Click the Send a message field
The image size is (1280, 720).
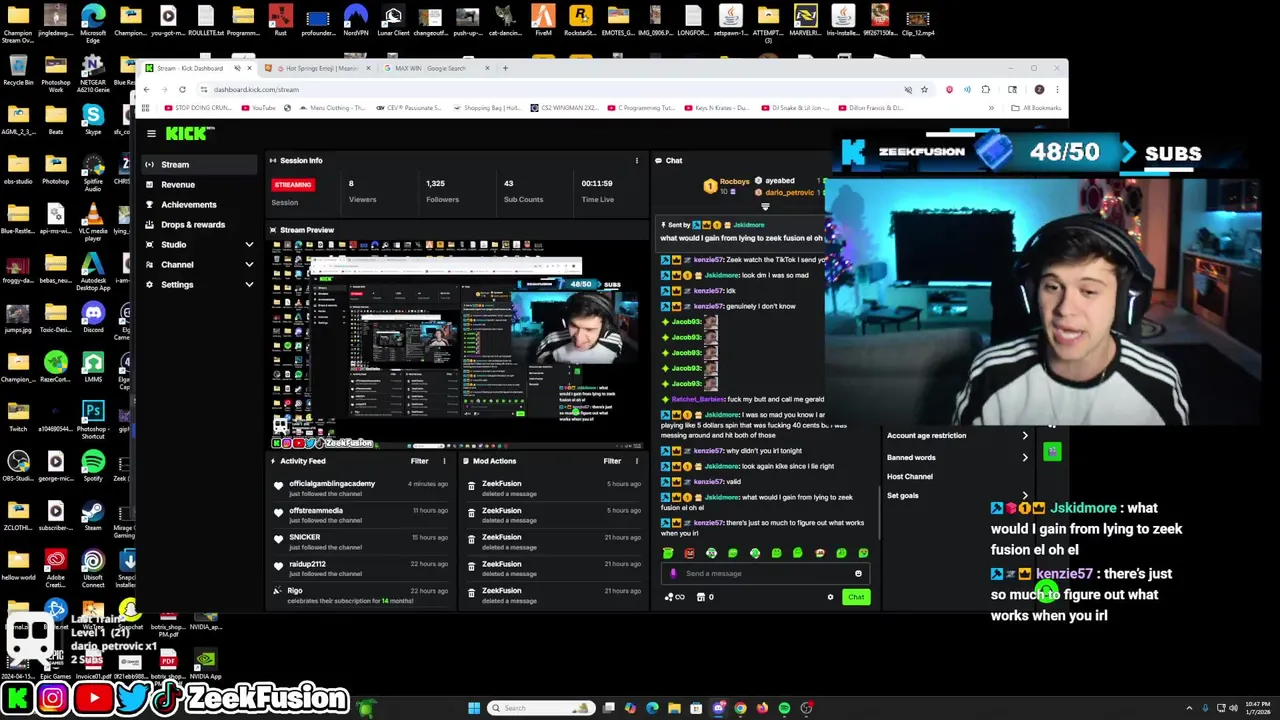tap(765, 574)
